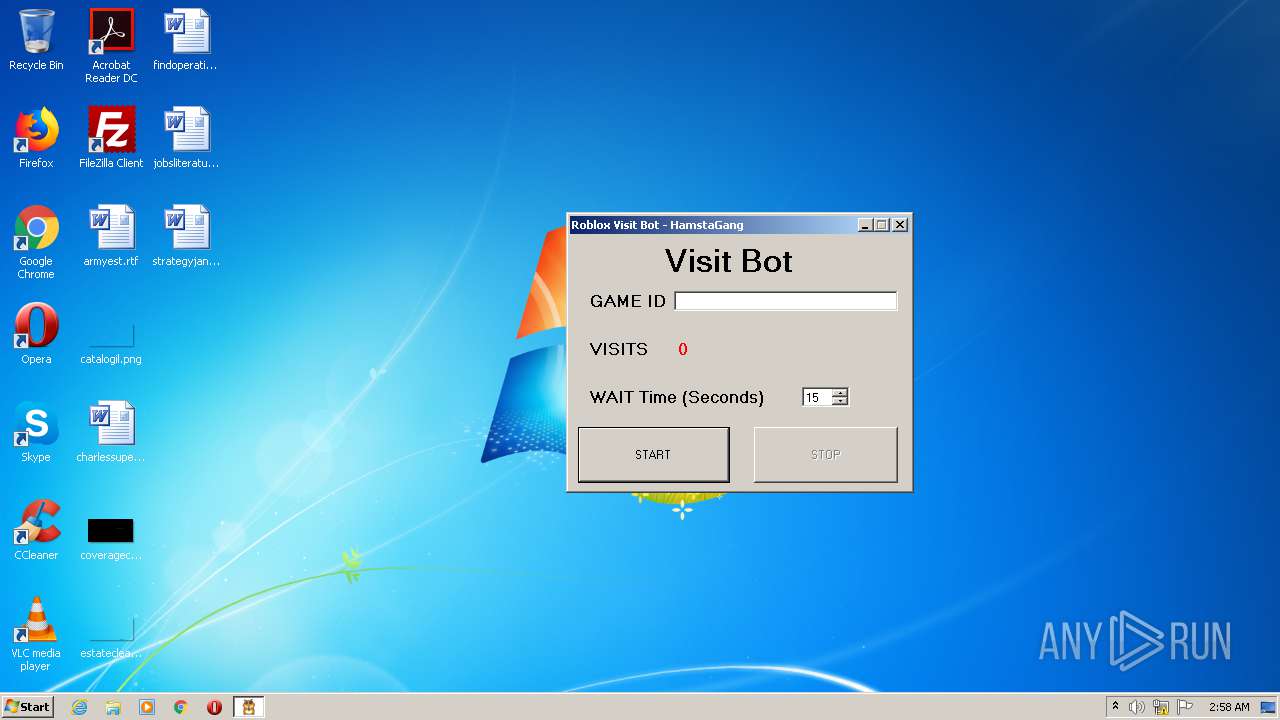Click the 2:58 AM taskbar clock
Screen dimensions: 1280x720
pos(1229,707)
